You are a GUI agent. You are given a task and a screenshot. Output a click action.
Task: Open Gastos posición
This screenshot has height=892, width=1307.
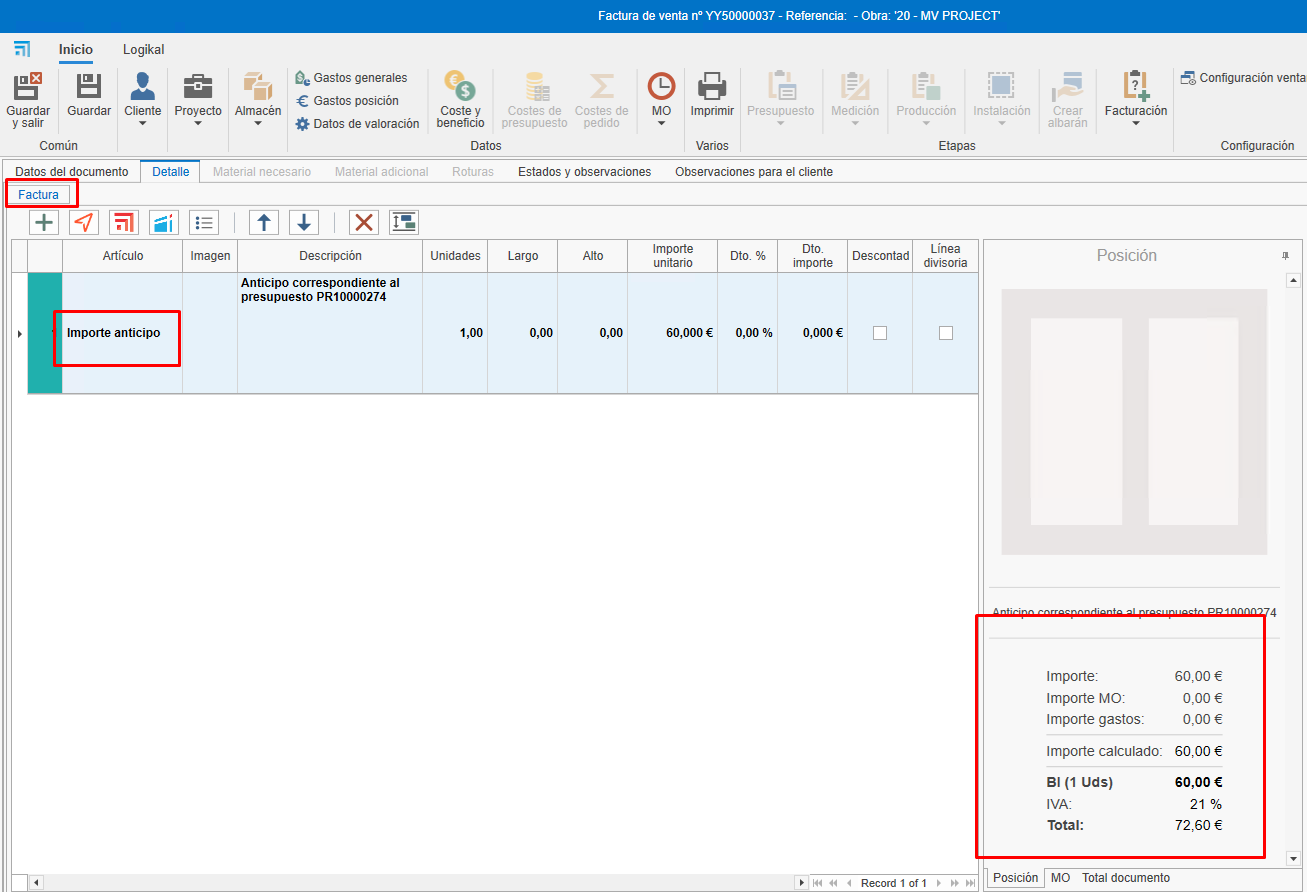[347, 101]
